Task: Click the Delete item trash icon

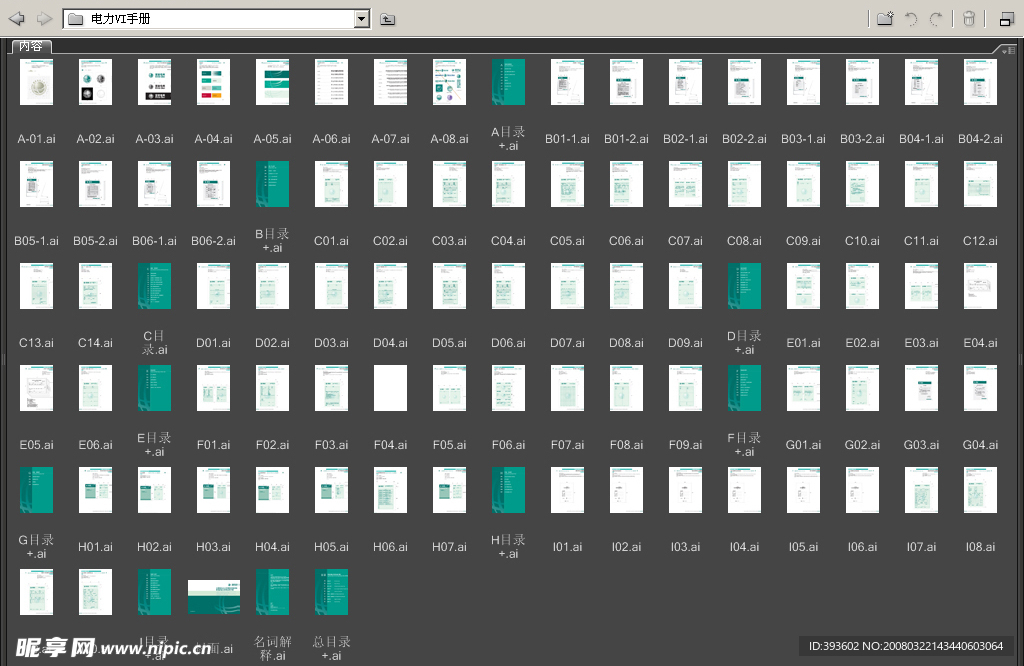Action: tap(968, 19)
